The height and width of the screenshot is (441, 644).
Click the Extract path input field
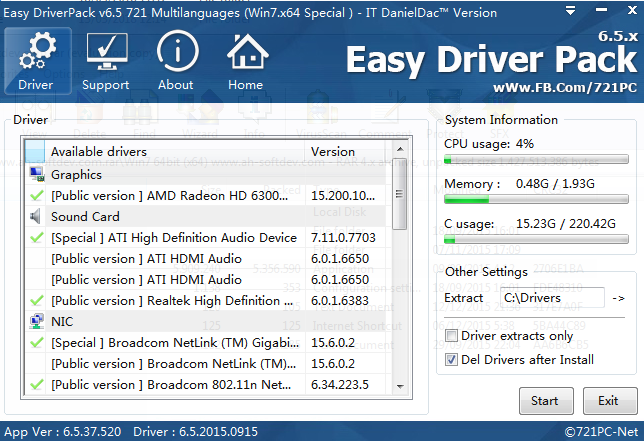tap(552, 298)
